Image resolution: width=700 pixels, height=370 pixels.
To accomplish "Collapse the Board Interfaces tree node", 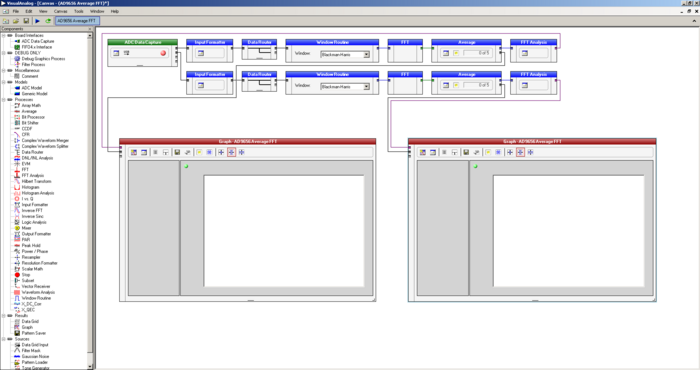I will (4, 35).
